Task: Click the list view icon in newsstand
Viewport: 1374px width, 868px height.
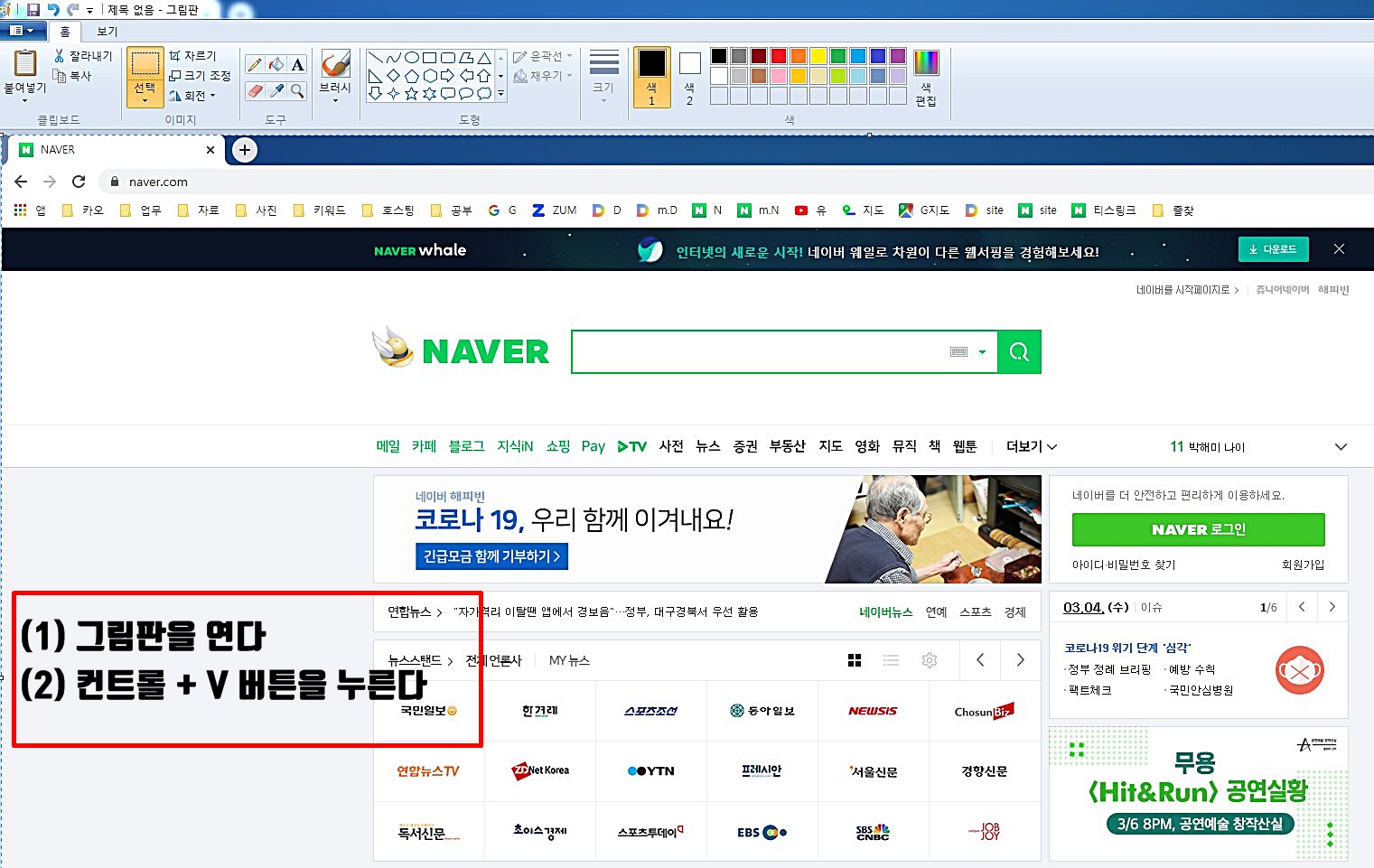Action: click(891, 660)
